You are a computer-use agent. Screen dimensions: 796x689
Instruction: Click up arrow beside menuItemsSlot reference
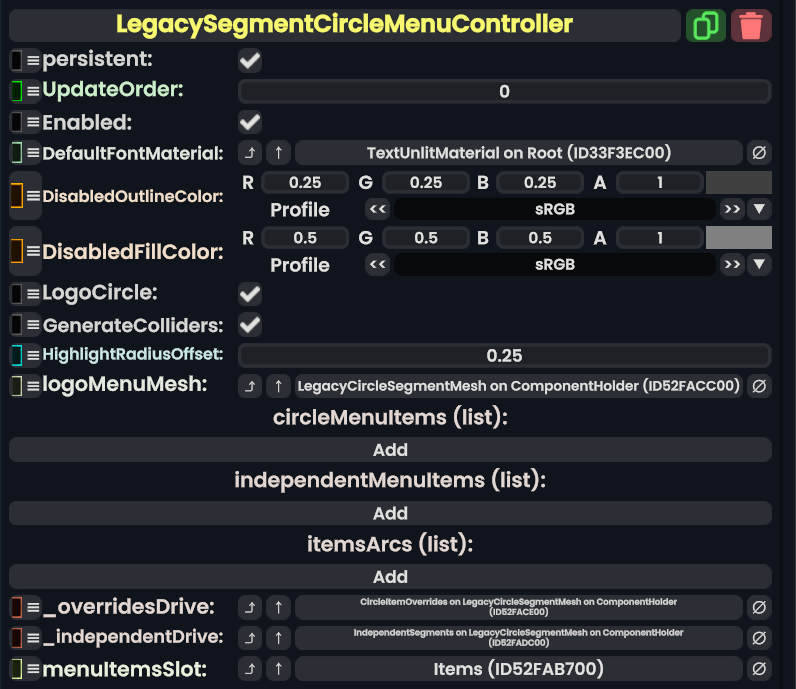click(279, 669)
